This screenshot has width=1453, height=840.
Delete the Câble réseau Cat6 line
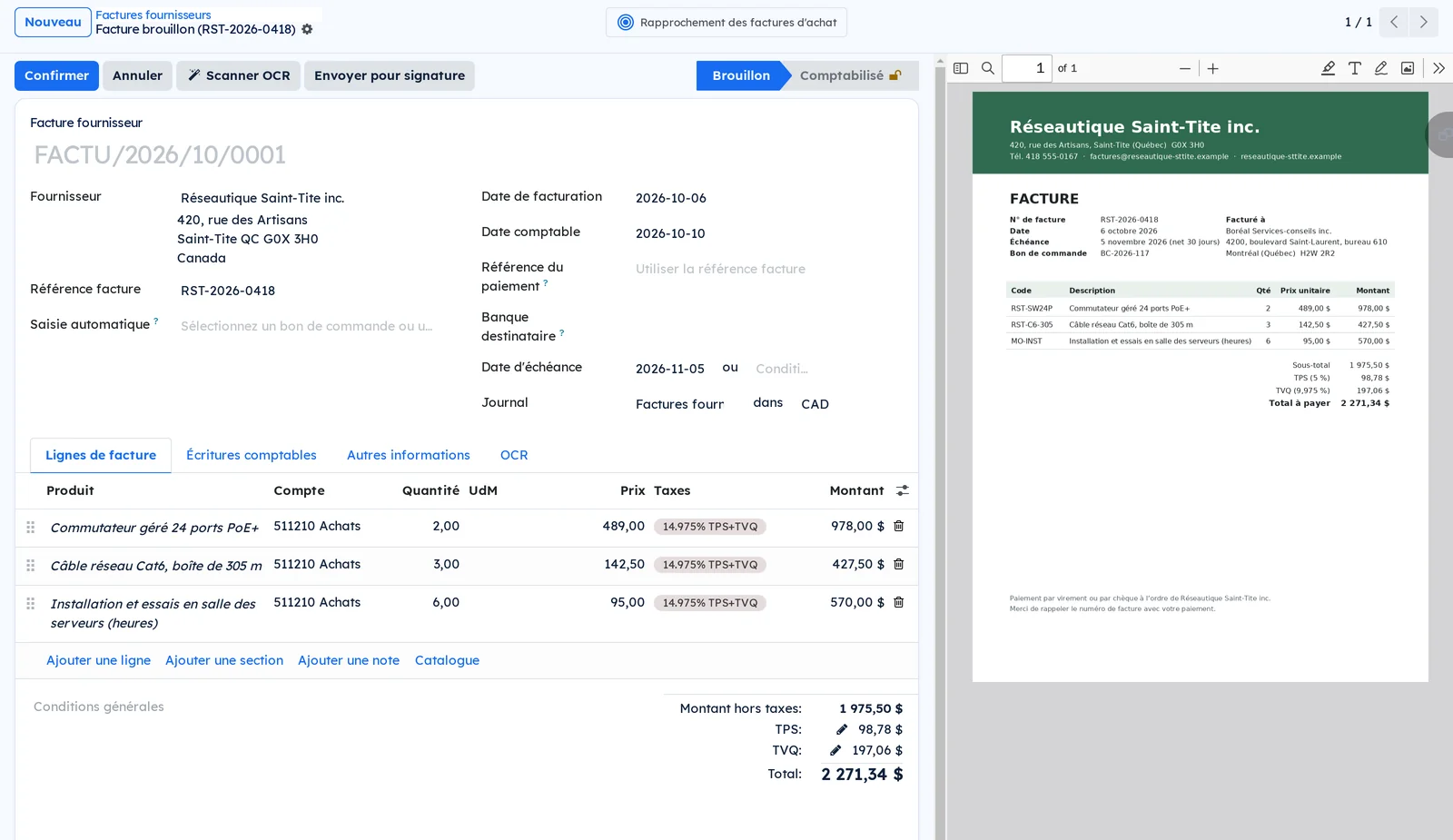point(898,564)
